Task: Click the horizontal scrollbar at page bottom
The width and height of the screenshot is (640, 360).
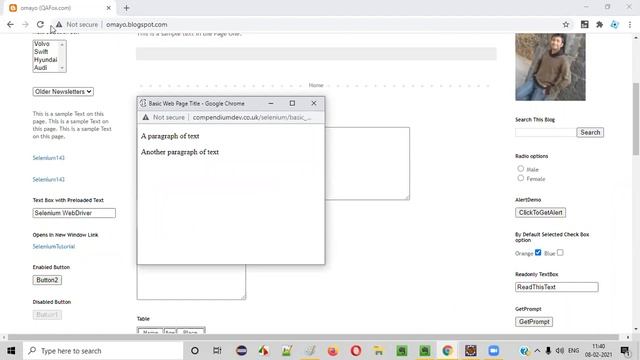Action: (313, 337)
